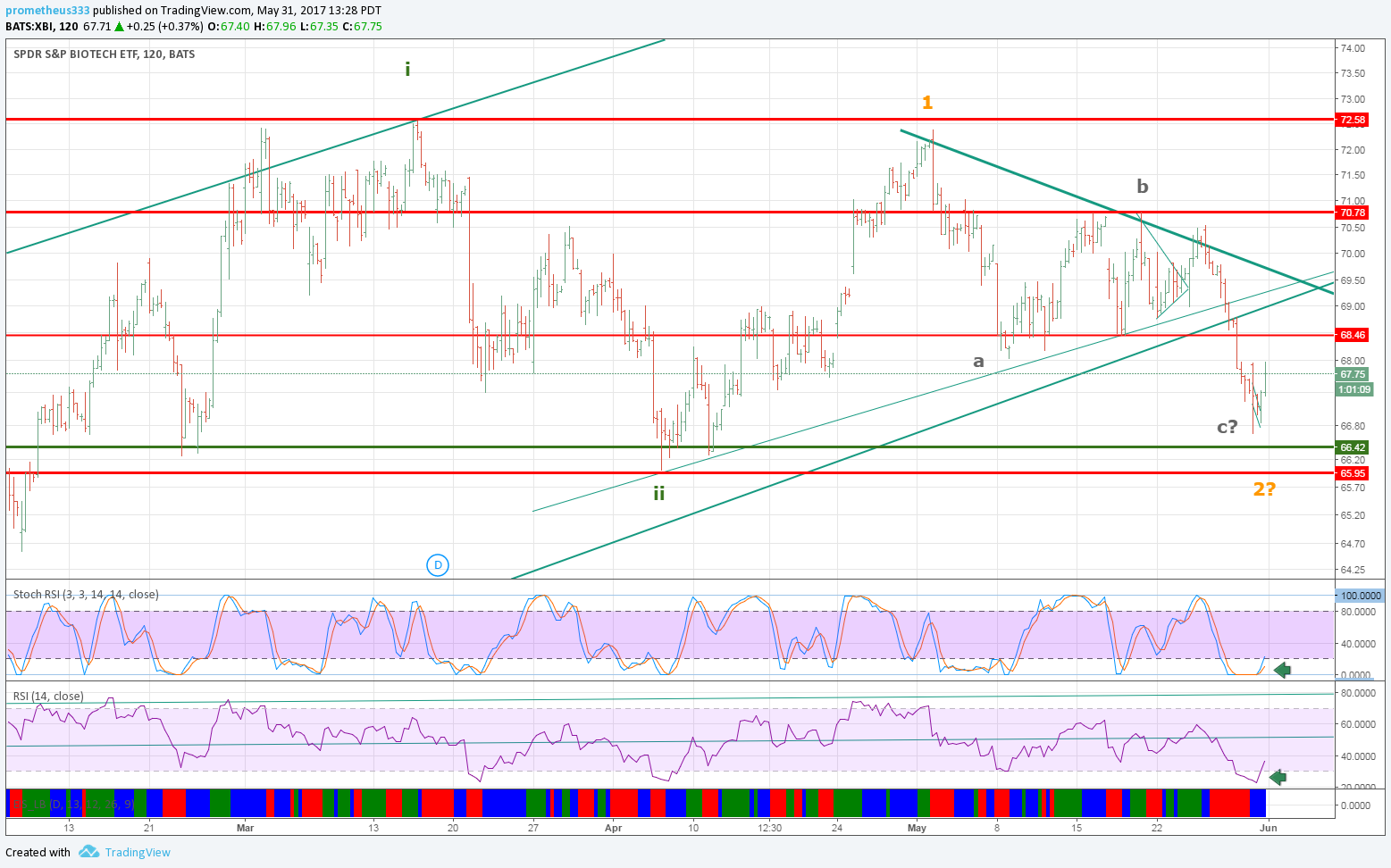Click the SPDR S&P BIOTECH ETF chart title

pos(105,54)
